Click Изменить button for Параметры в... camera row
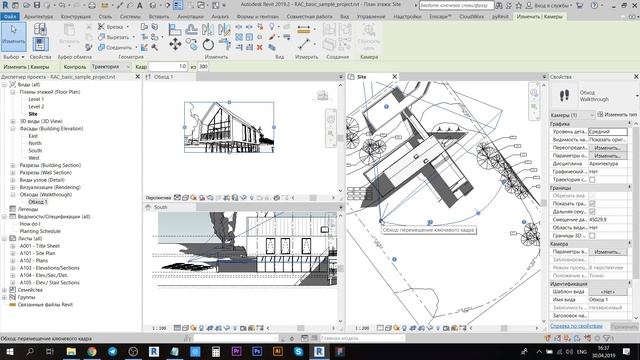This screenshot has width=640, height=360. (608, 252)
